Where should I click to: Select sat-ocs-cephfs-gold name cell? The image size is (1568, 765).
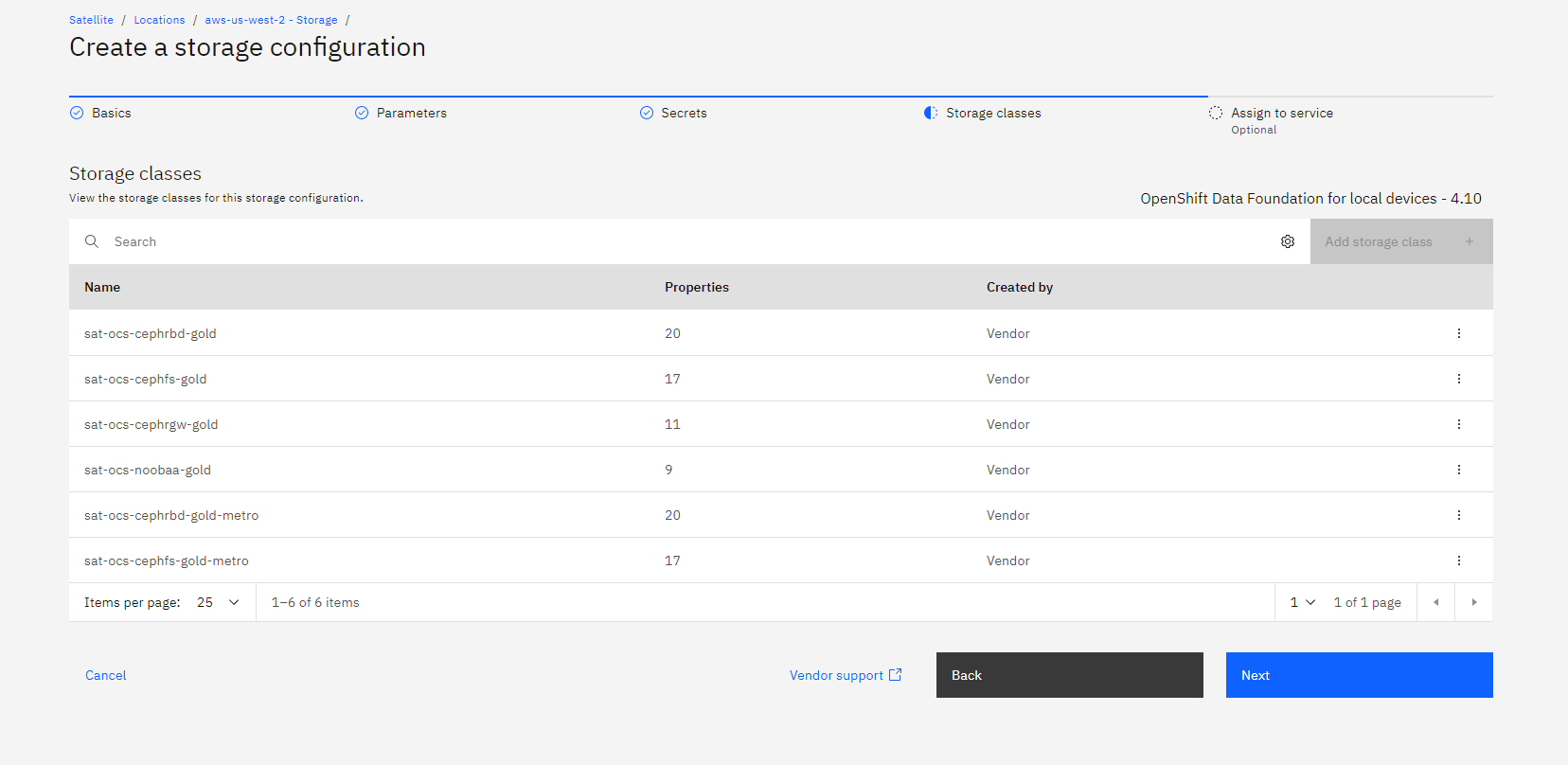point(145,379)
